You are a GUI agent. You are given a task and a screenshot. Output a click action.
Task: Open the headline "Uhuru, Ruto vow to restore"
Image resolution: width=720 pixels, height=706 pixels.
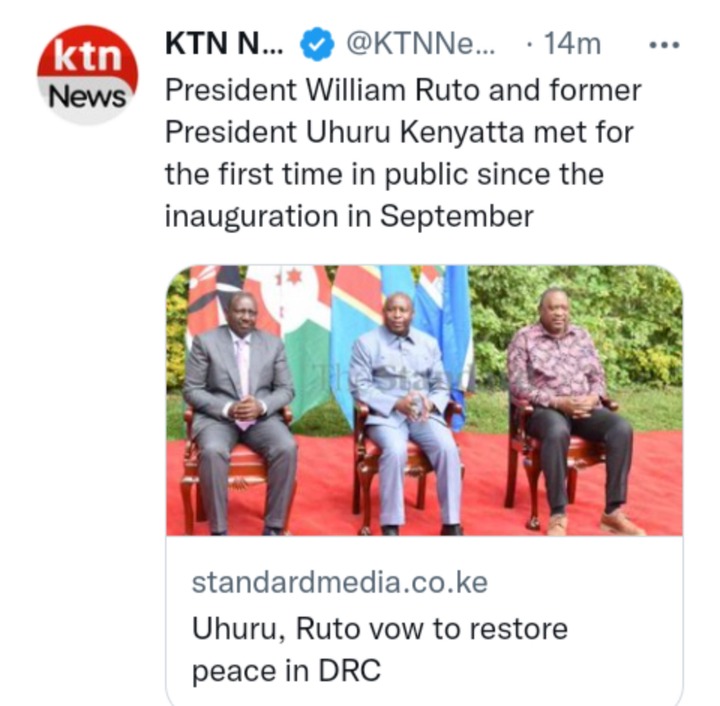tap(380, 628)
